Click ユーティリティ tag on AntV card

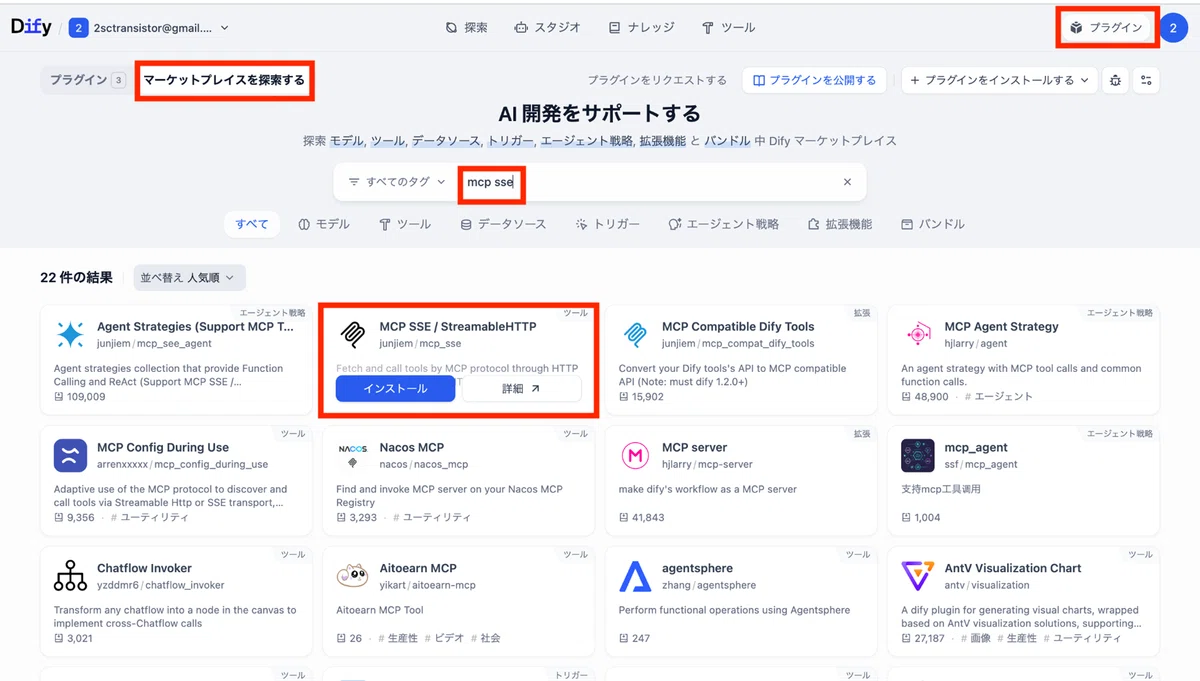pyautogui.click(x=1081, y=638)
